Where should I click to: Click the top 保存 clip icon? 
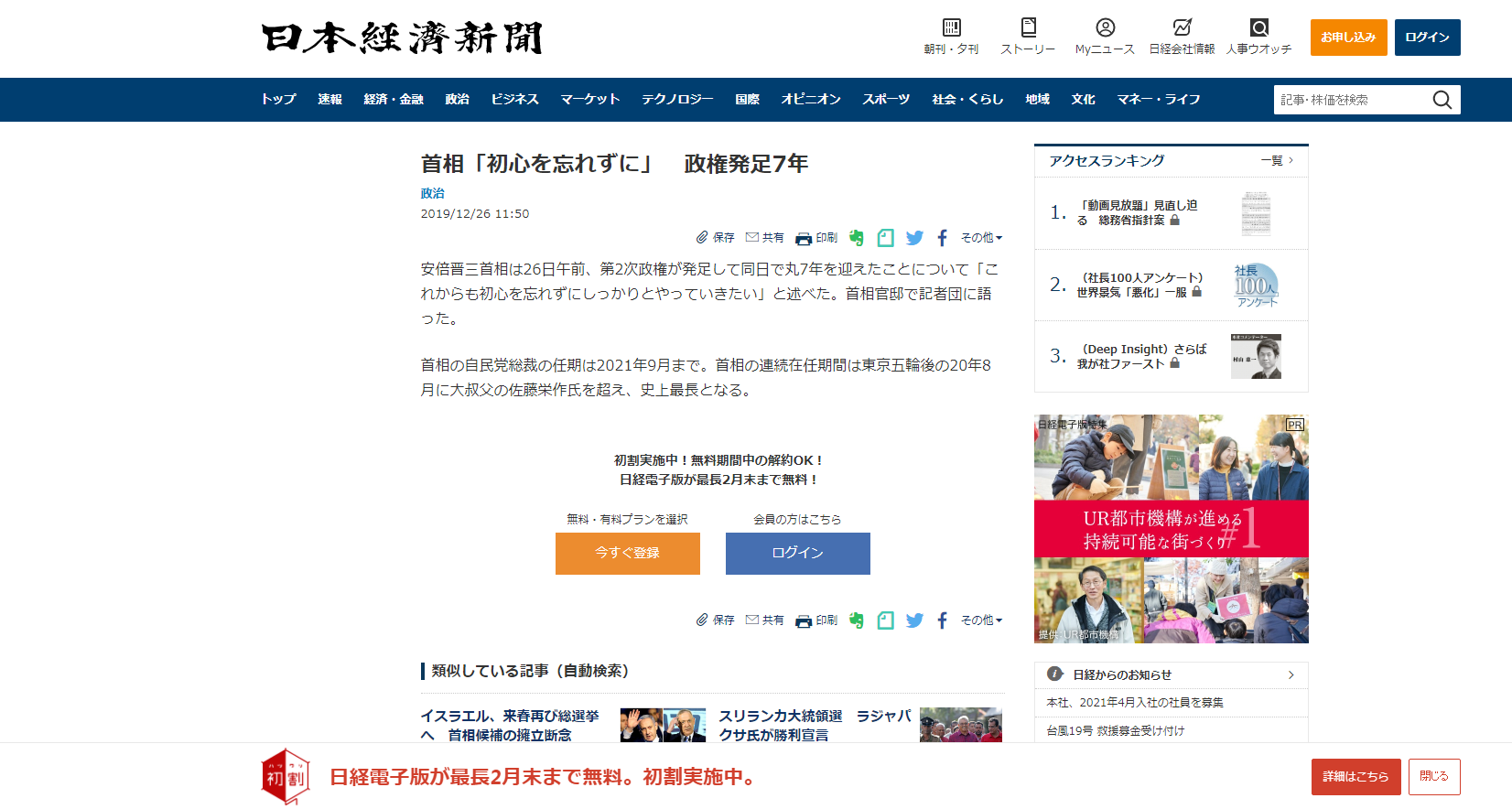(x=702, y=238)
